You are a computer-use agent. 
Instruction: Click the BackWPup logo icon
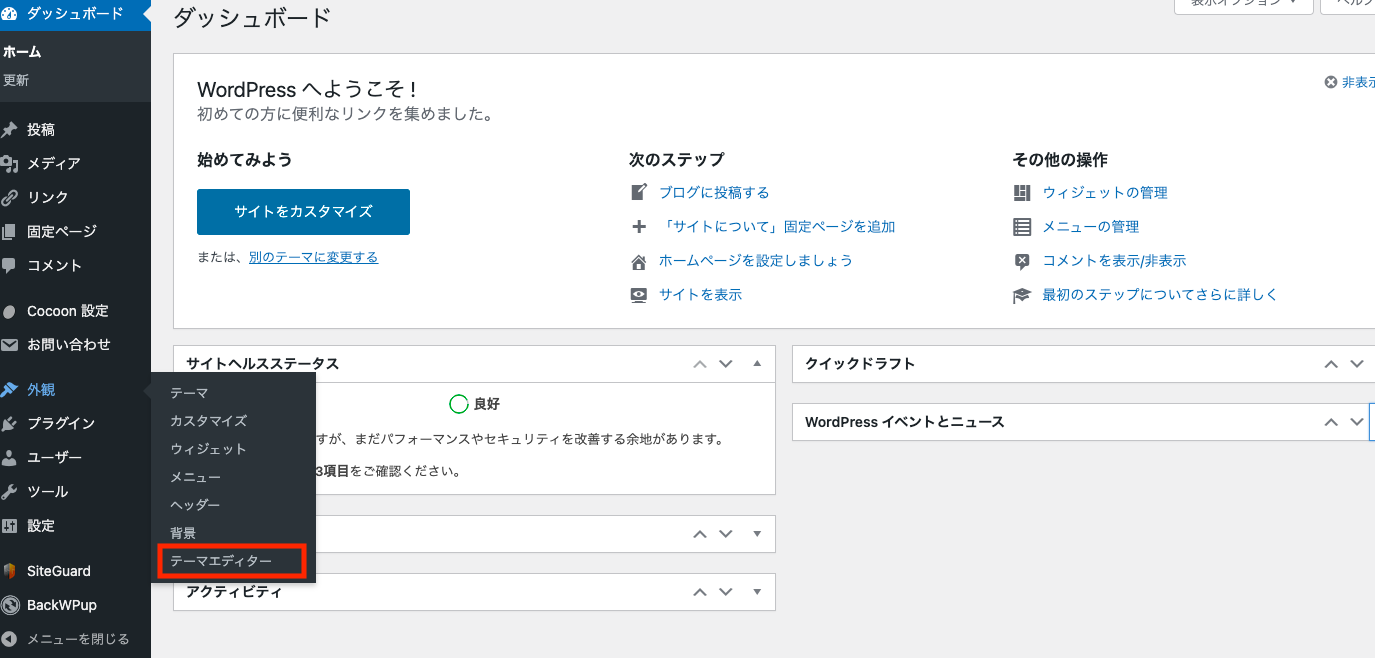pos(10,605)
